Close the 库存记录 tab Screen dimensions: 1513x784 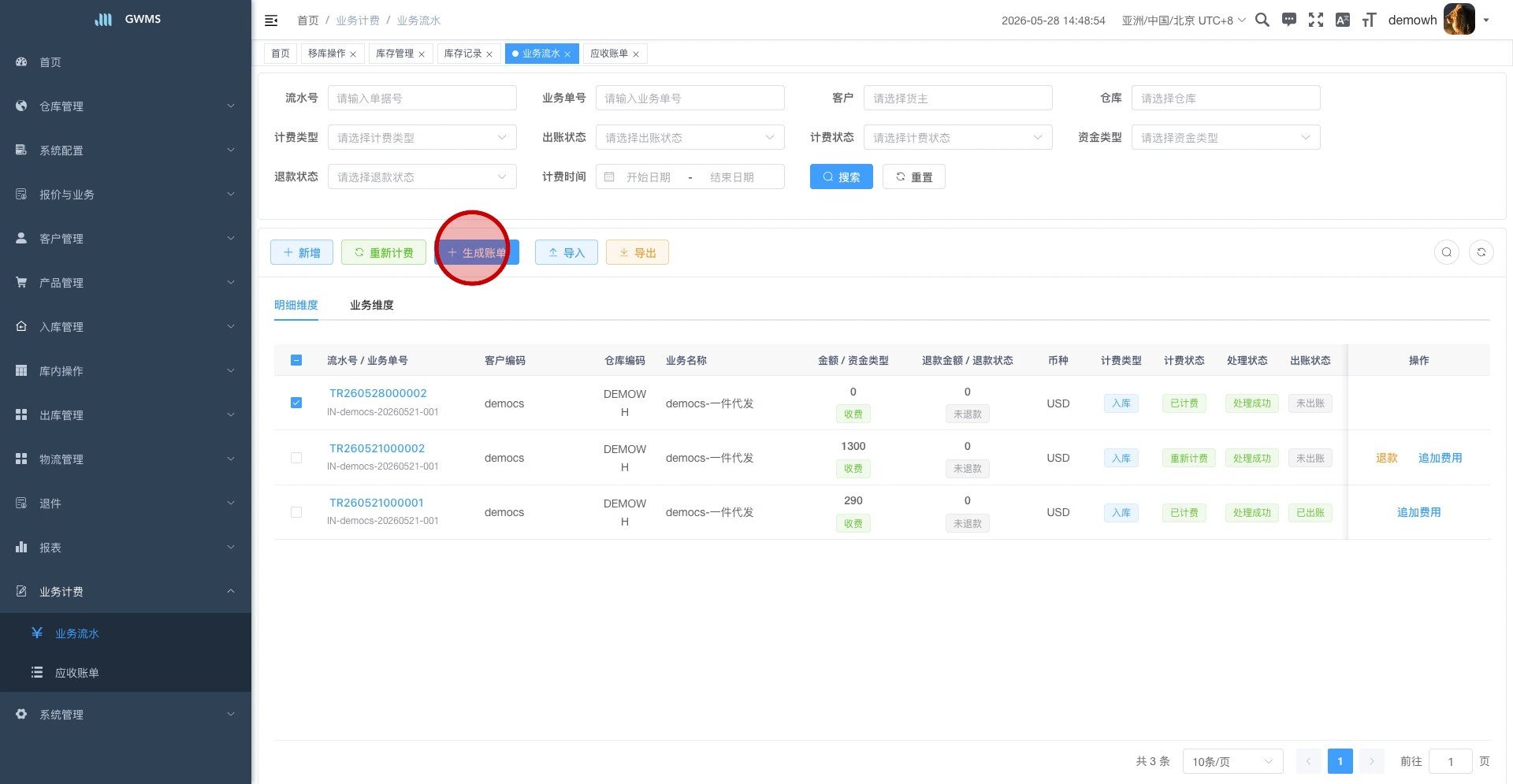tap(489, 54)
